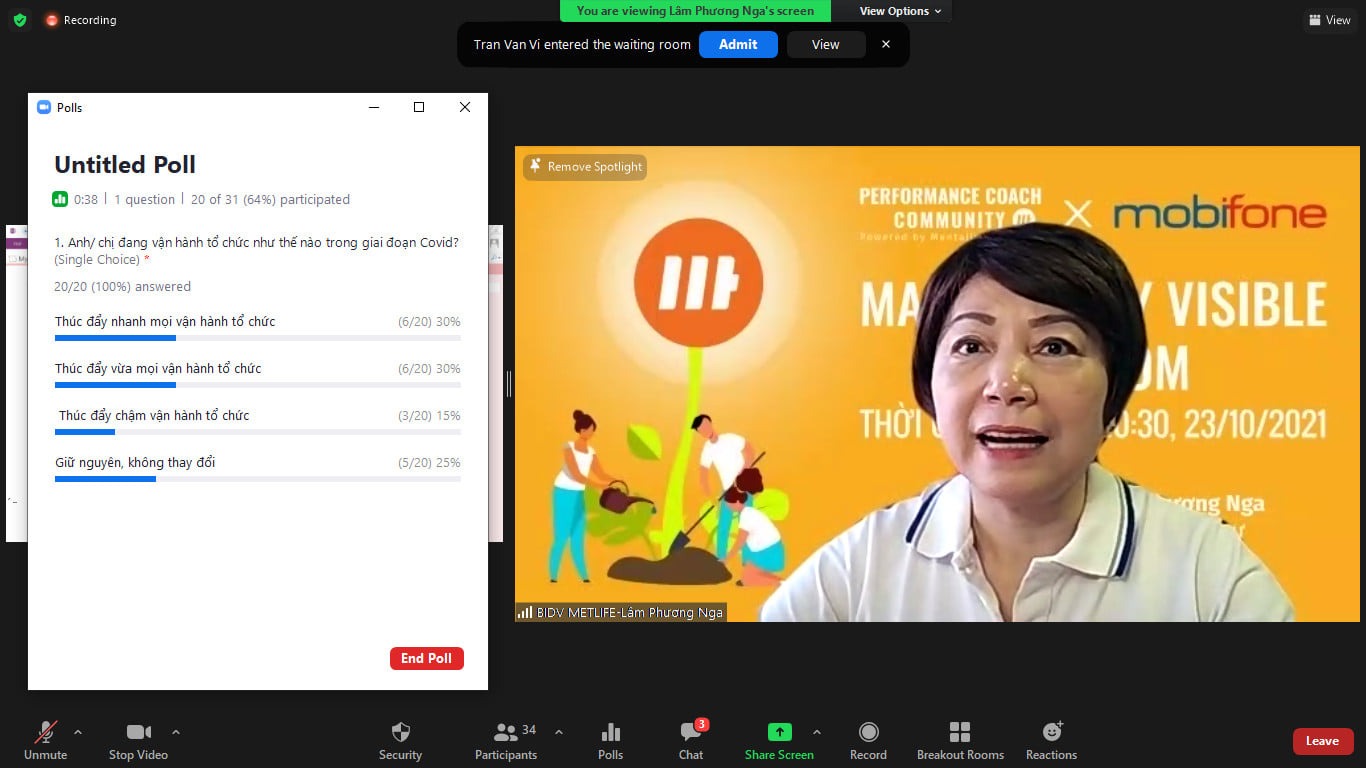The width and height of the screenshot is (1366, 768).
Task: Change layout with the View button
Action: pyautogui.click(x=1330, y=20)
